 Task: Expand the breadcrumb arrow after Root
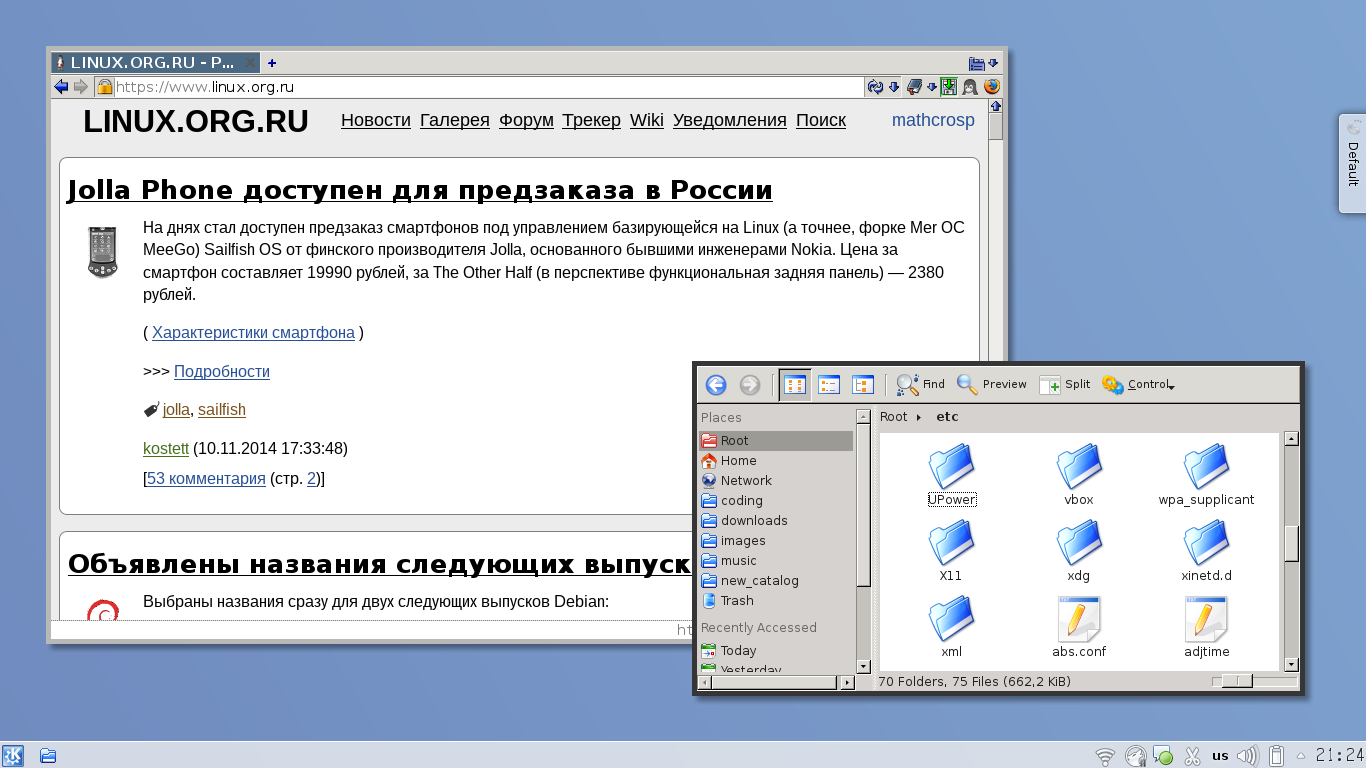pos(919,417)
